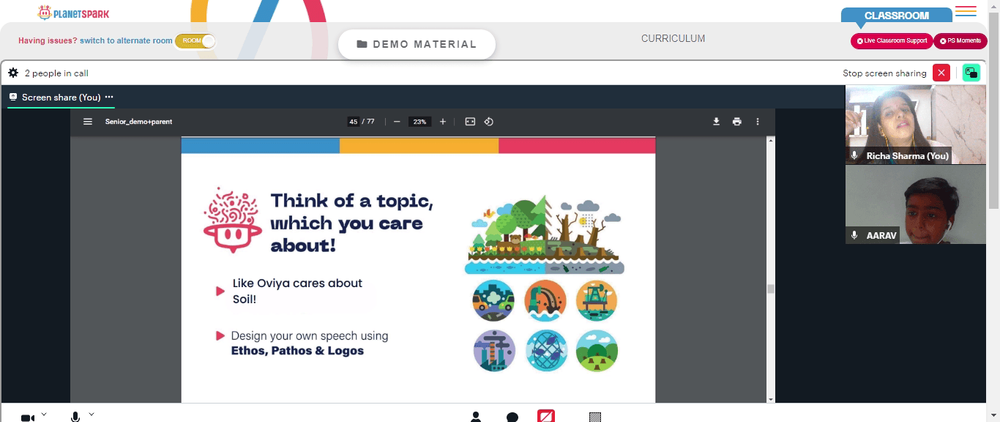Click the pink brain robot mascot icon

pos(232,220)
